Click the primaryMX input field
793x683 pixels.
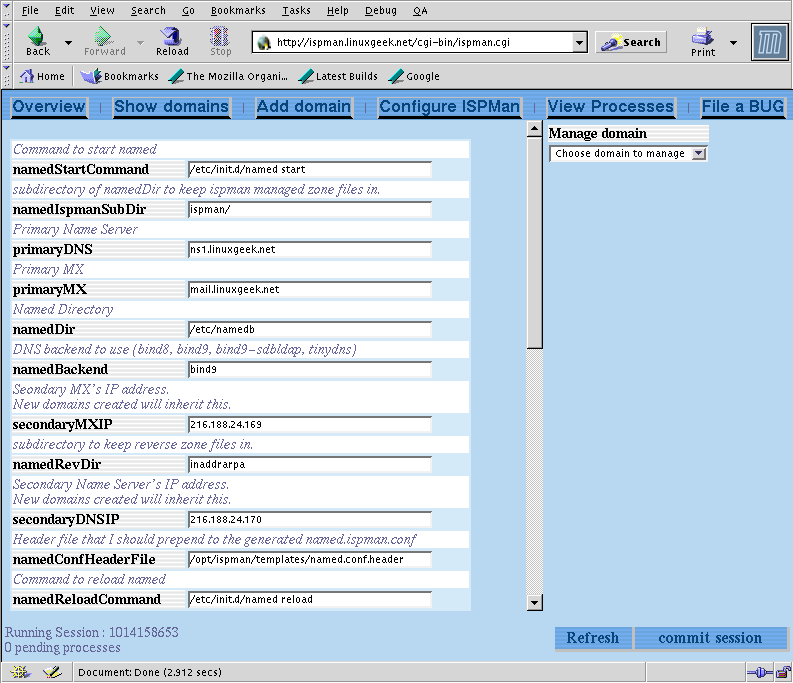(x=310, y=289)
